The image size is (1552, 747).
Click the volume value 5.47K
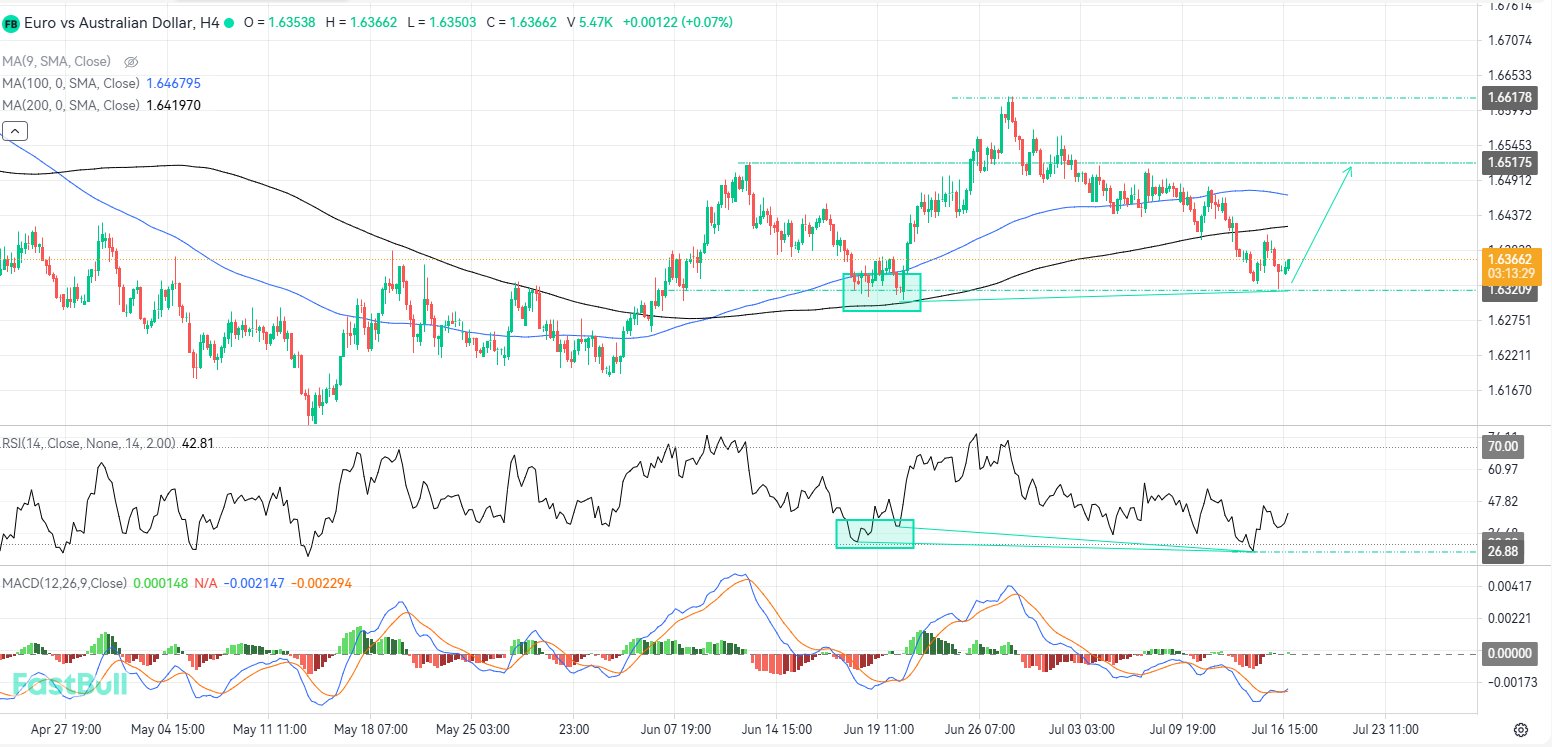click(x=597, y=22)
